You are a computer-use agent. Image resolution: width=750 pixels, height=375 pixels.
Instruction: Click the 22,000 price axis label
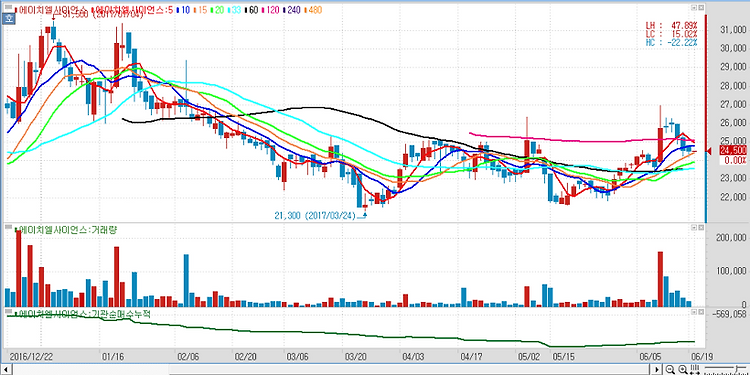[x=732, y=197]
